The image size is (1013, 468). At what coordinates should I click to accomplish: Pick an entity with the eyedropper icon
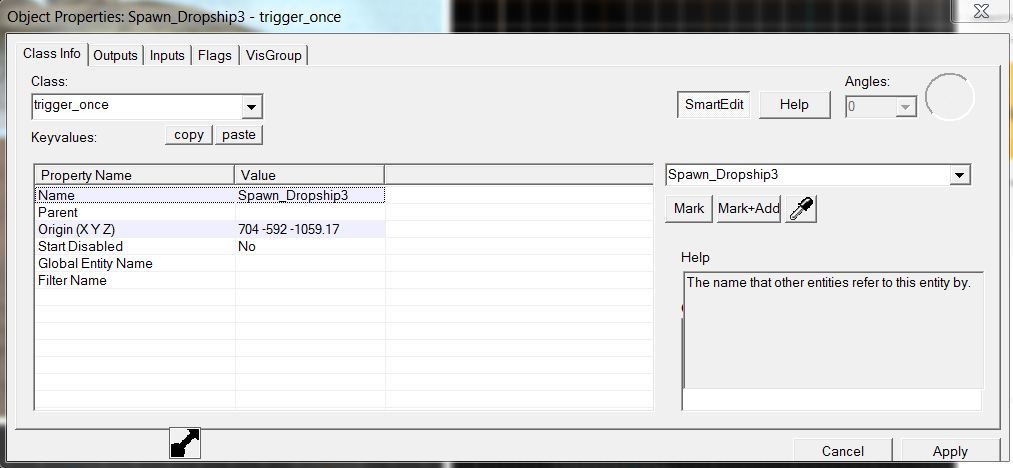801,209
